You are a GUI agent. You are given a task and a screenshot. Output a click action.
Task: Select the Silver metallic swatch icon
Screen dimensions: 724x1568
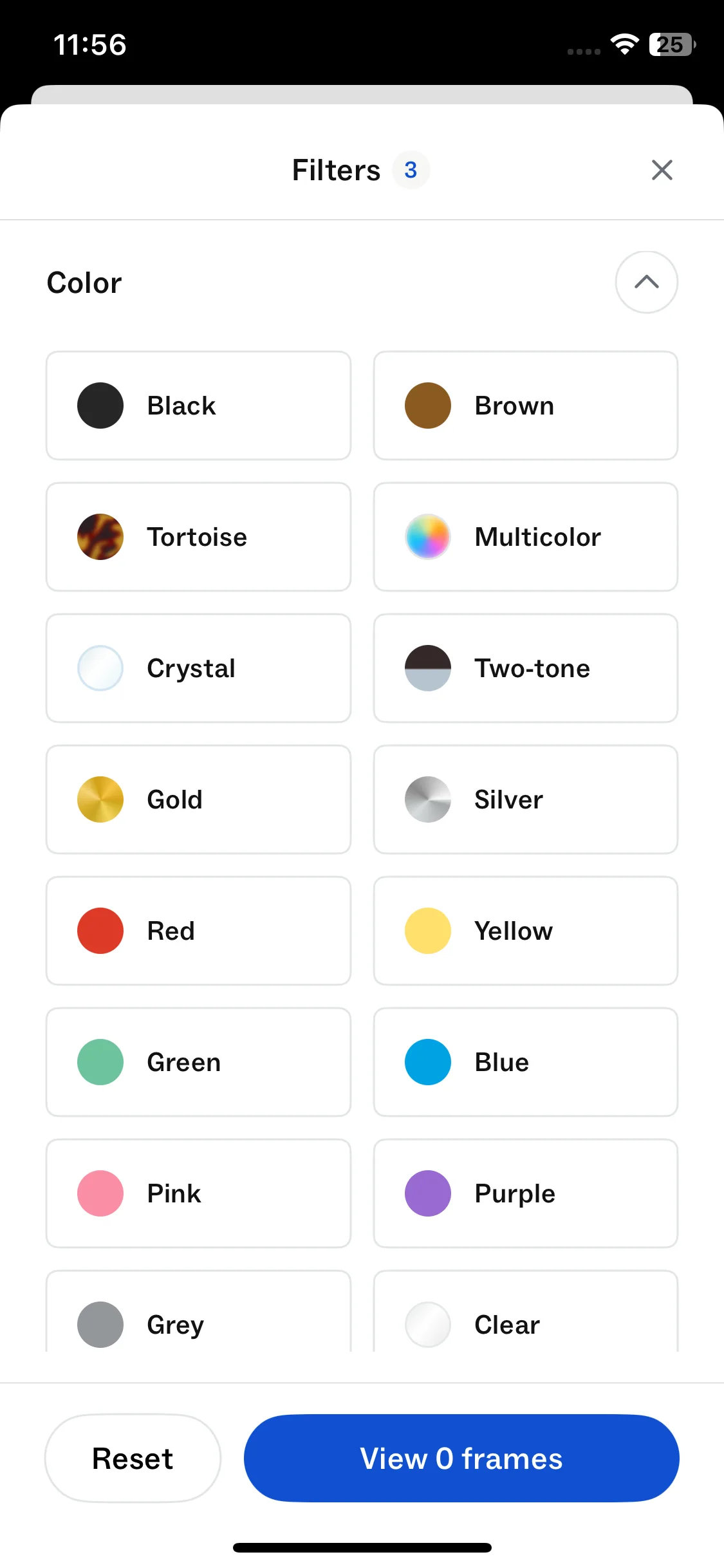[427, 799]
